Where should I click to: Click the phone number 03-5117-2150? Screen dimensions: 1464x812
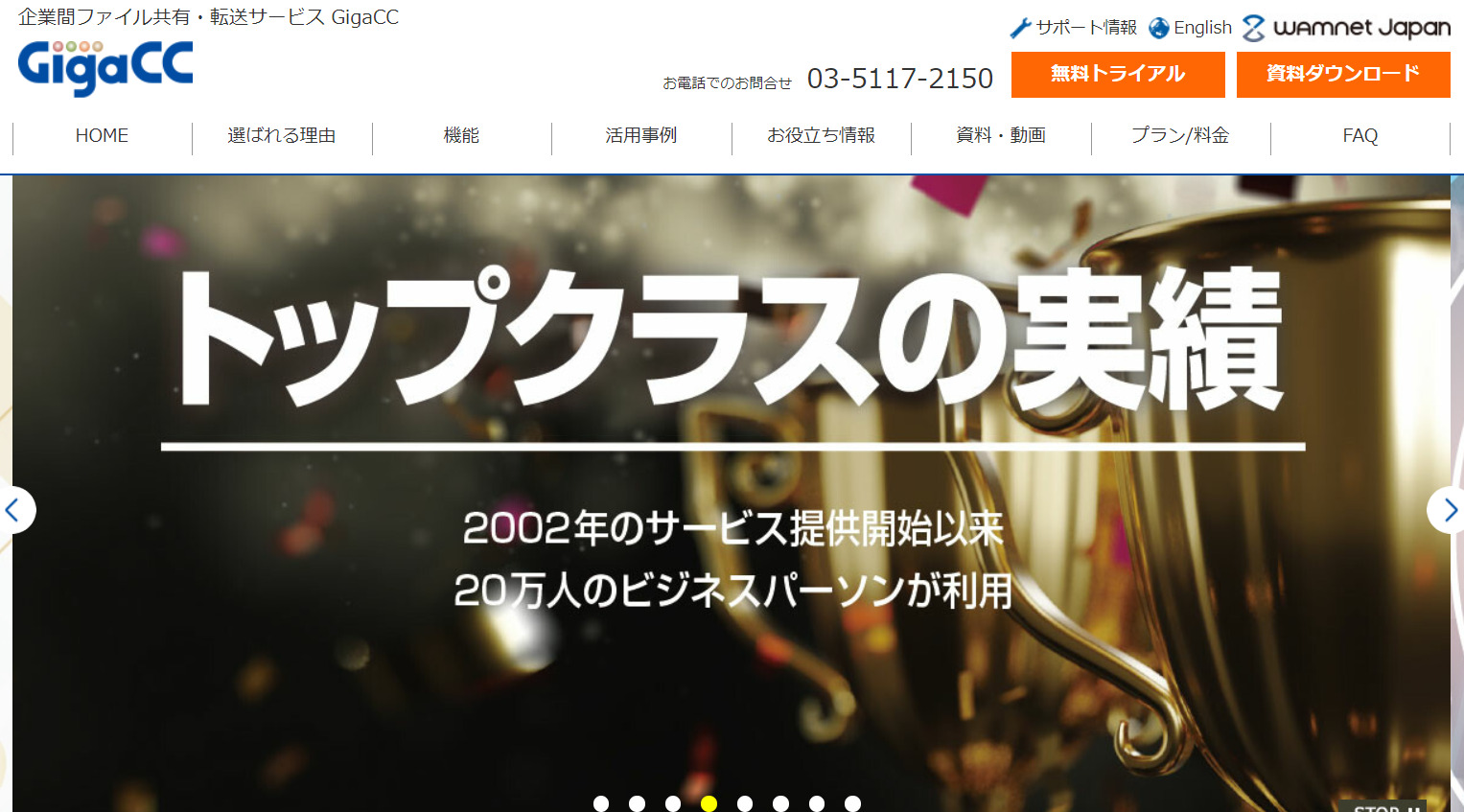(899, 79)
